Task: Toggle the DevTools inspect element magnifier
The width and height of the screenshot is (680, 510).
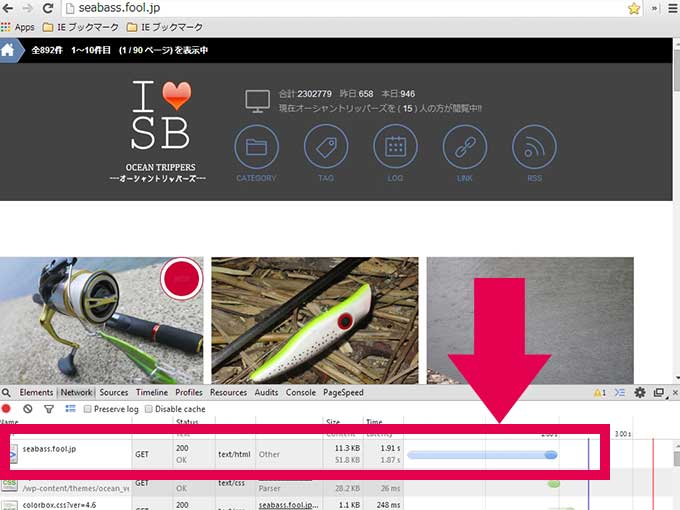Action: click(7, 393)
